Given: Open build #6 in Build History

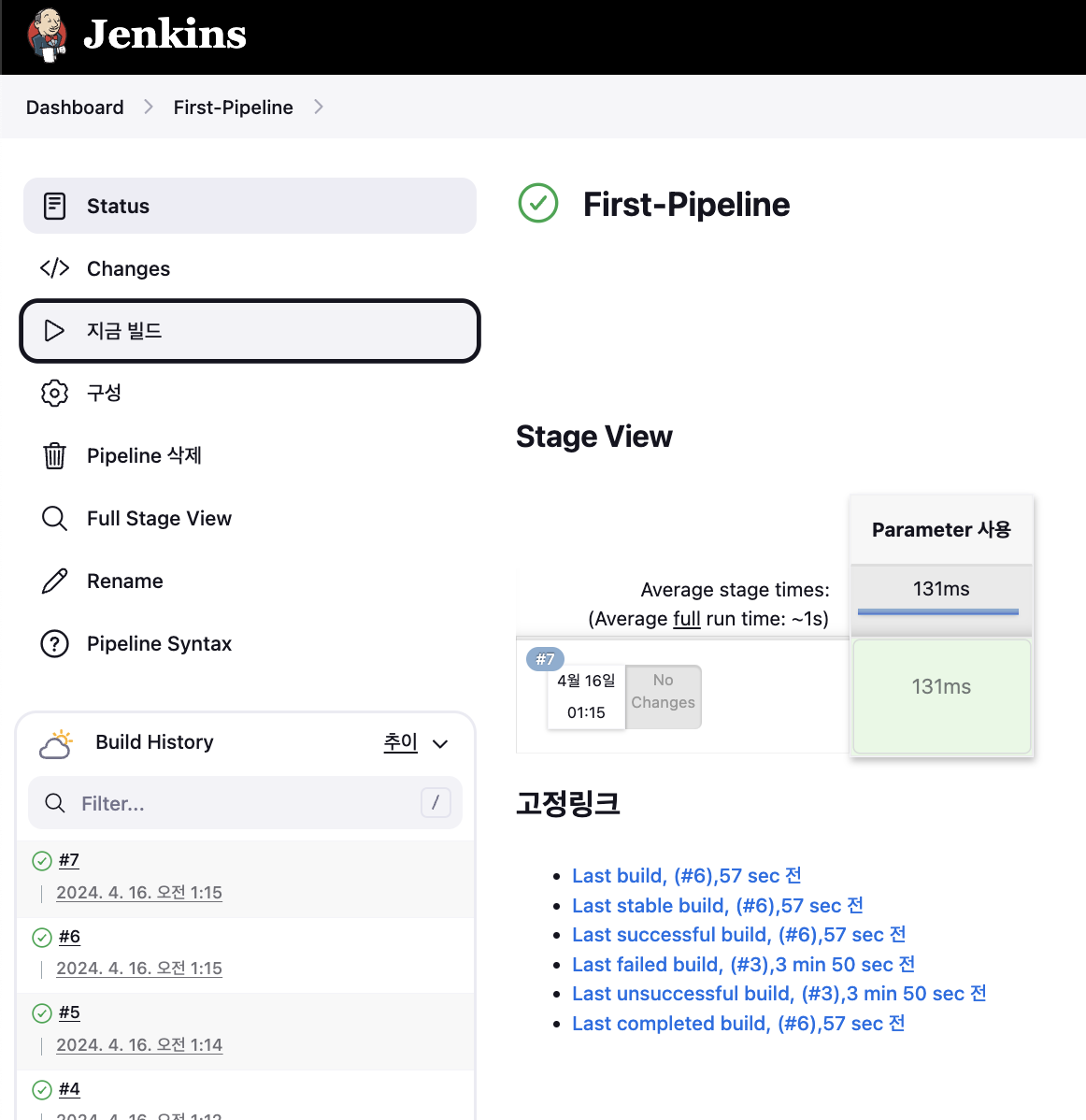Looking at the screenshot, I should (x=69, y=937).
